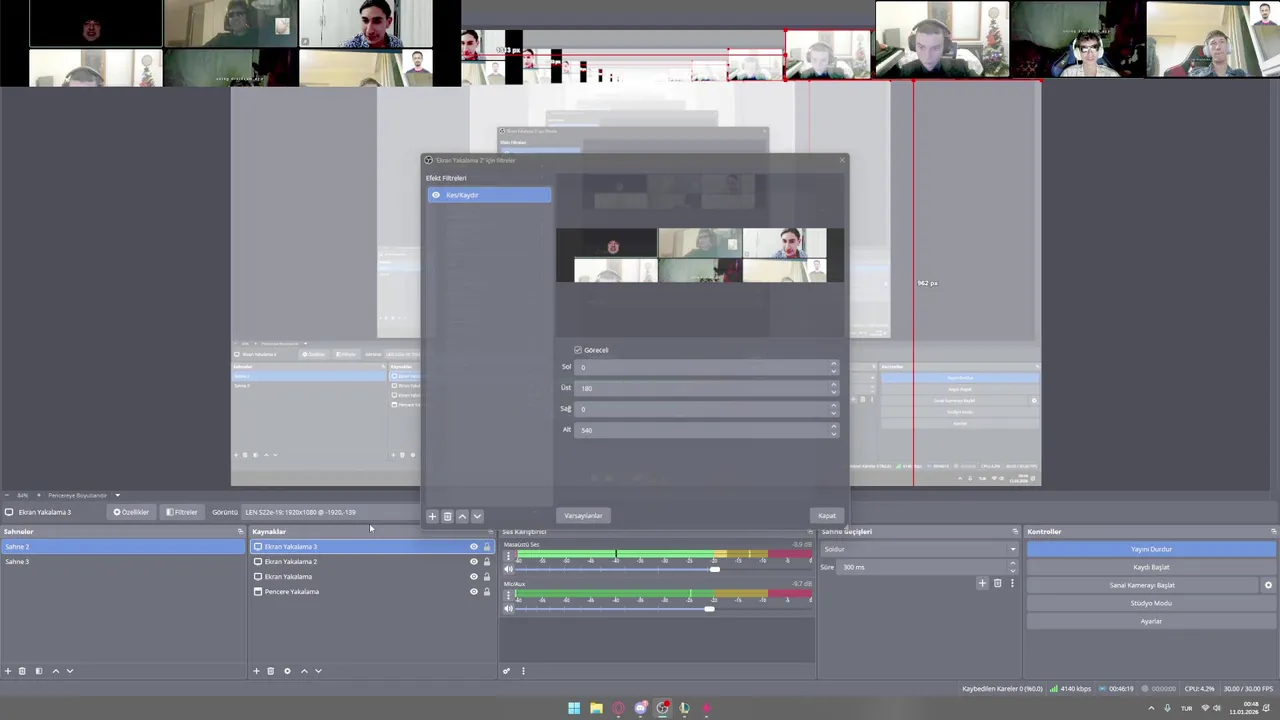Click Yayını Durdur to stop streaming
This screenshot has width=1280, height=720.
(x=1151, y=549)
